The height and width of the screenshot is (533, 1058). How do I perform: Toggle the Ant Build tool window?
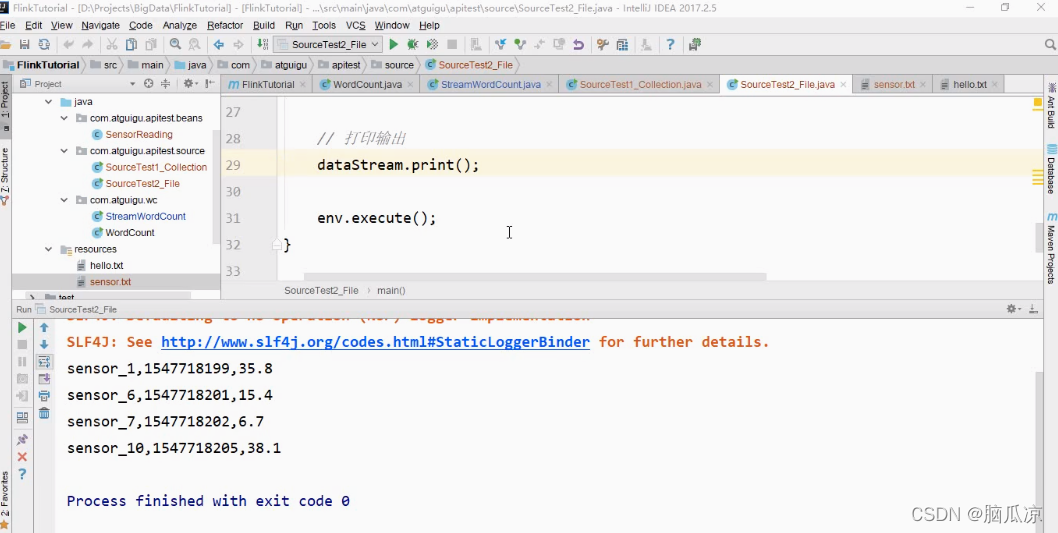[1051, 107]
